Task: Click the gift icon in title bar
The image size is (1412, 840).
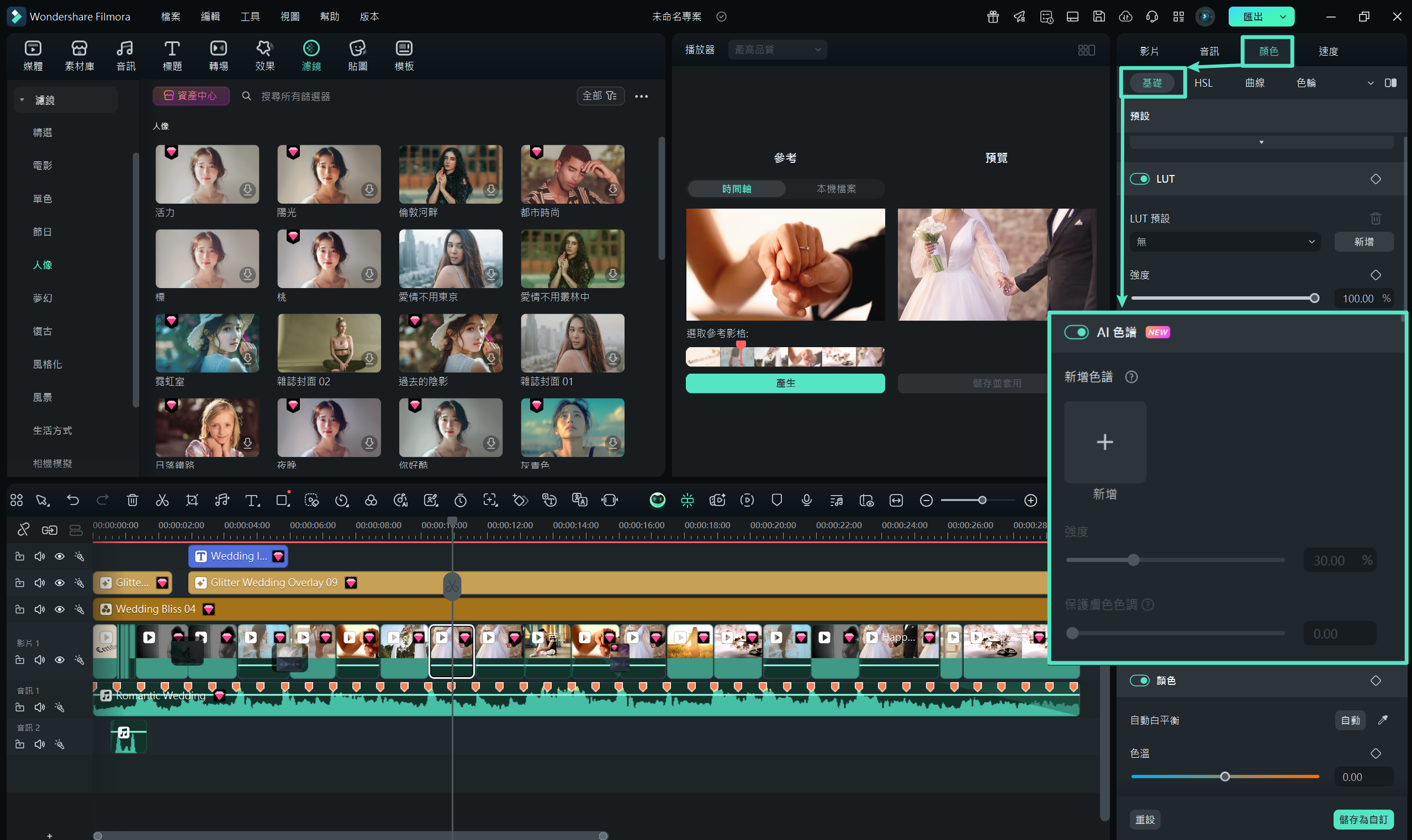Action: point(993,17)
